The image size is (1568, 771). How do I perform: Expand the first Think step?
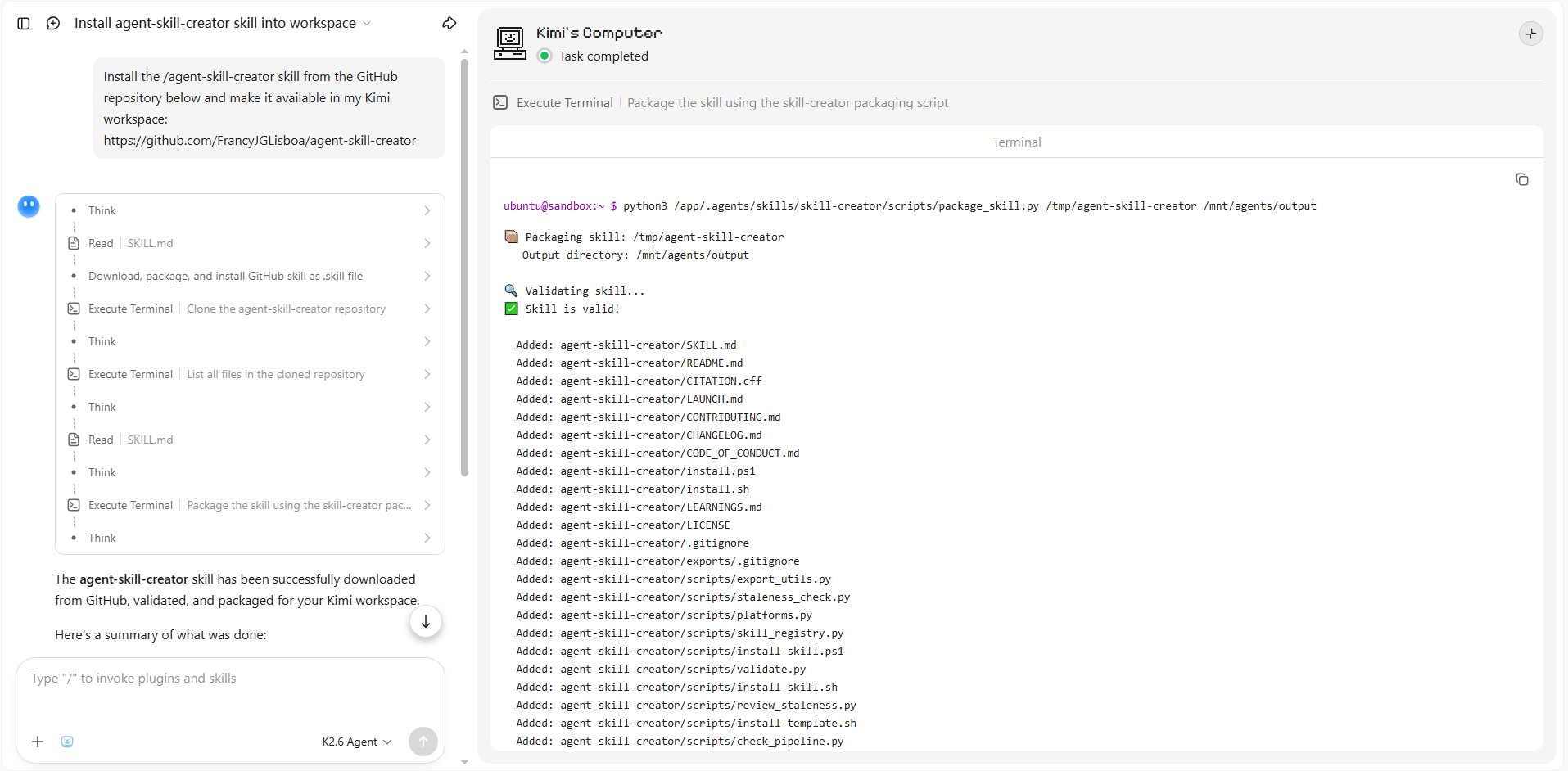251,210
